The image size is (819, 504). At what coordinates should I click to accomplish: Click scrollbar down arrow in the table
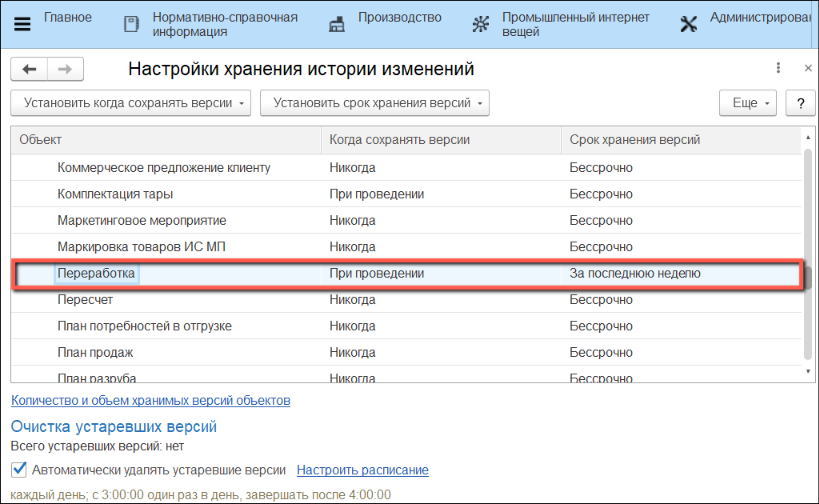pyautogui.click(x=808, y=371)
